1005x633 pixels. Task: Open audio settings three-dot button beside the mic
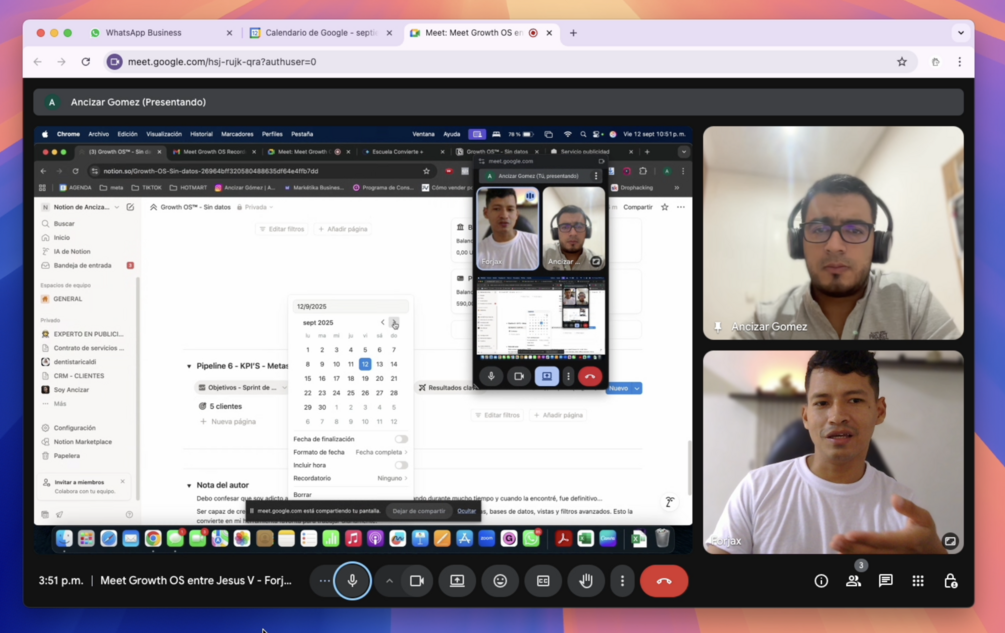pyautogui.click(x=324, y=581)
